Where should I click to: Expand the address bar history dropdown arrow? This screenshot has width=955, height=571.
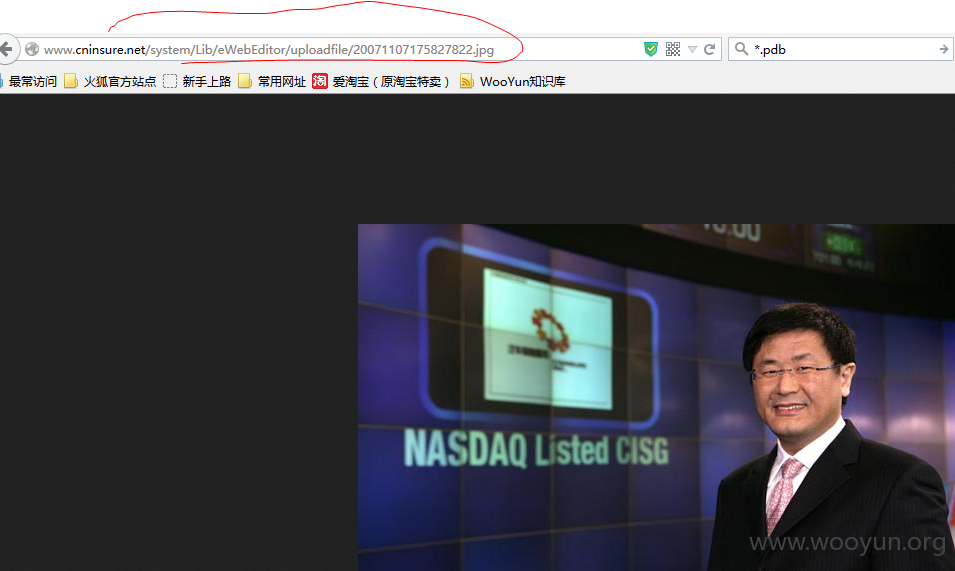[x=692, y=49]
